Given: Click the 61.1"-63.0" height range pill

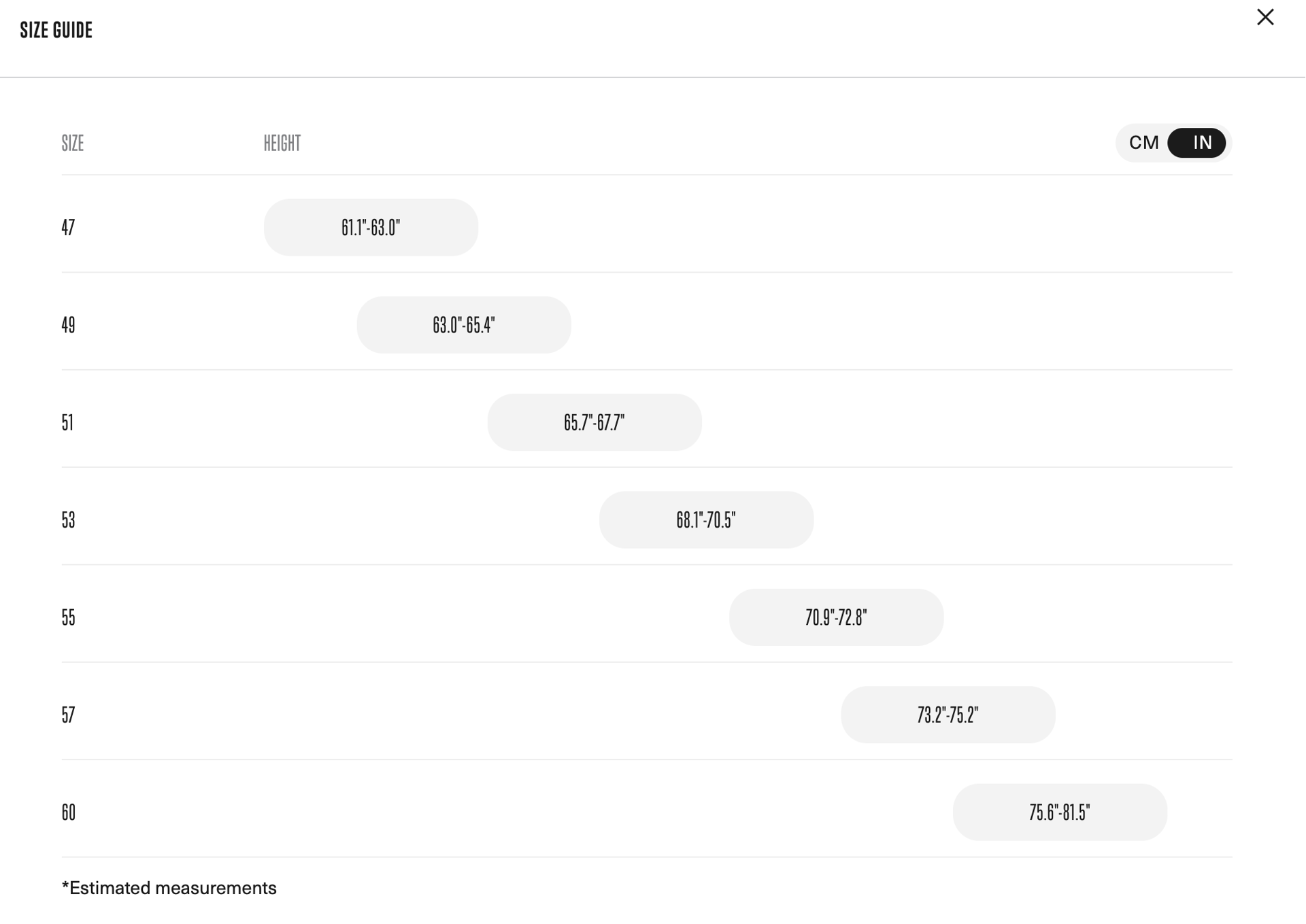Looking at the screenshot, I should pyautogui.click(x=371, y=227).
